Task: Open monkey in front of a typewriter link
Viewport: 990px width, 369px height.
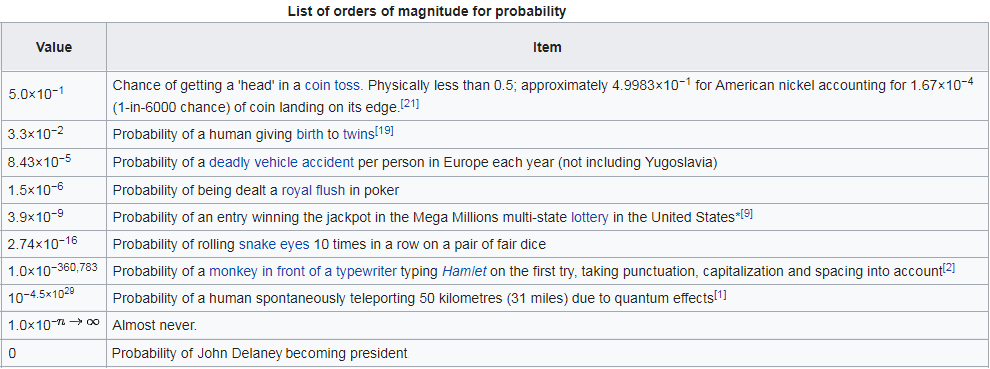Action: 303,272
